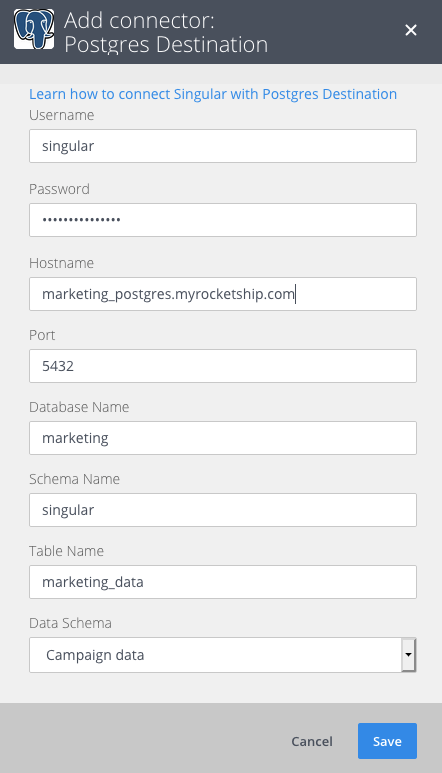The width and height of the screenshot is (442, 773).
Task: Click the Table Name label
Action: pyautogui.click(x=67, y=551)
